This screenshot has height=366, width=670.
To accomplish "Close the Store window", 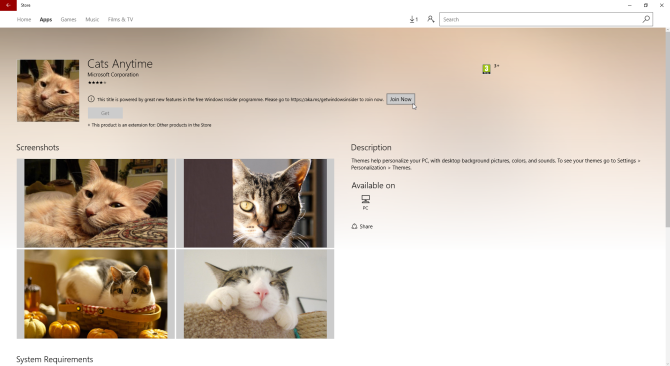I will (662, 5).
